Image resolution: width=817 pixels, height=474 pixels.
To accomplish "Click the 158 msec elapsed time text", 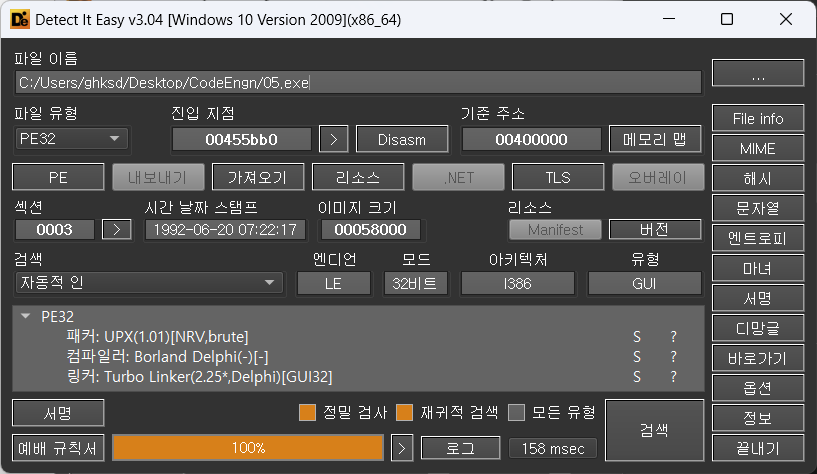I will pyautogui.click(x=553, y=448).
